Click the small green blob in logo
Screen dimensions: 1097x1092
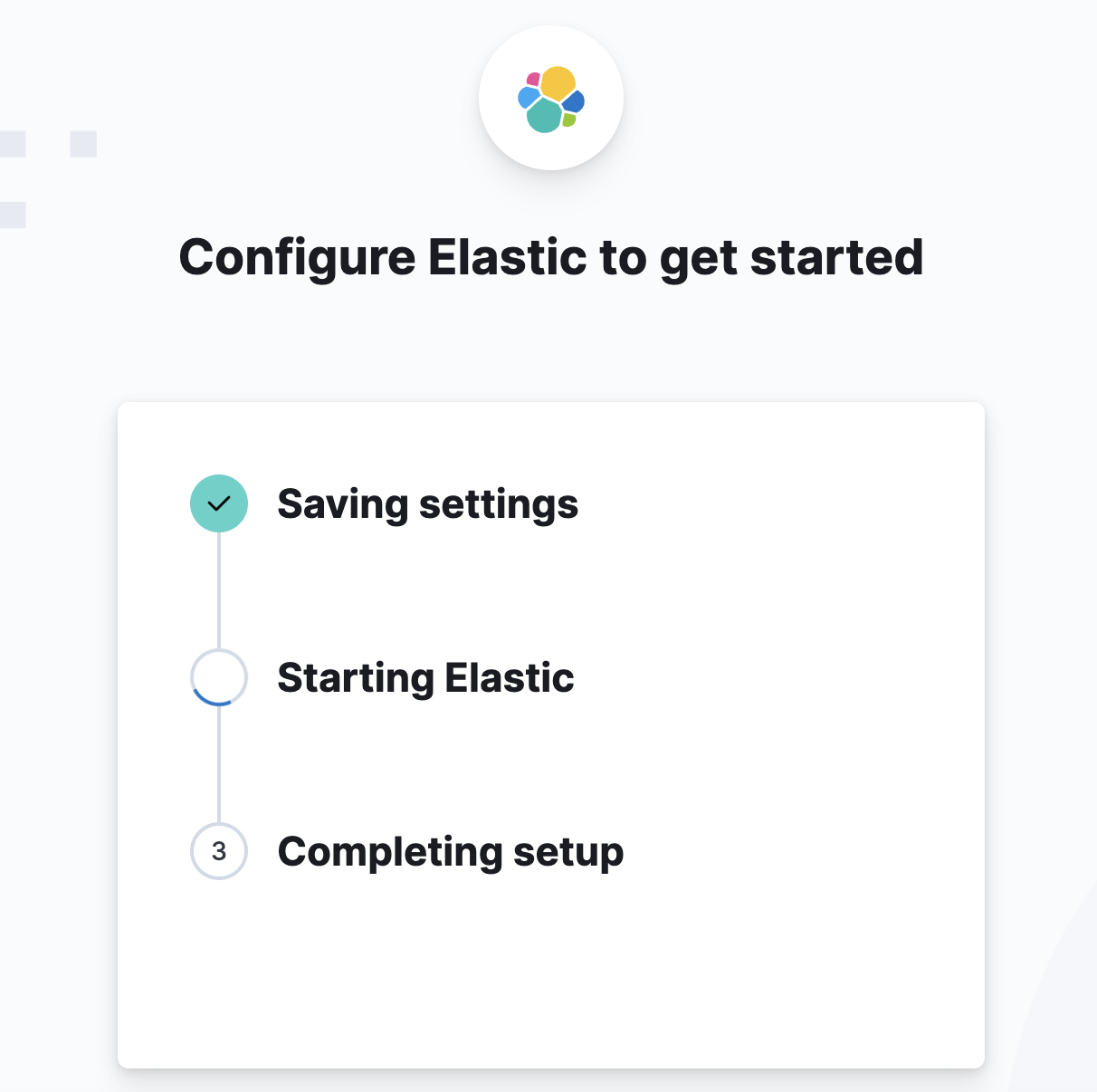pyautogui.click(x=568, y=120)
